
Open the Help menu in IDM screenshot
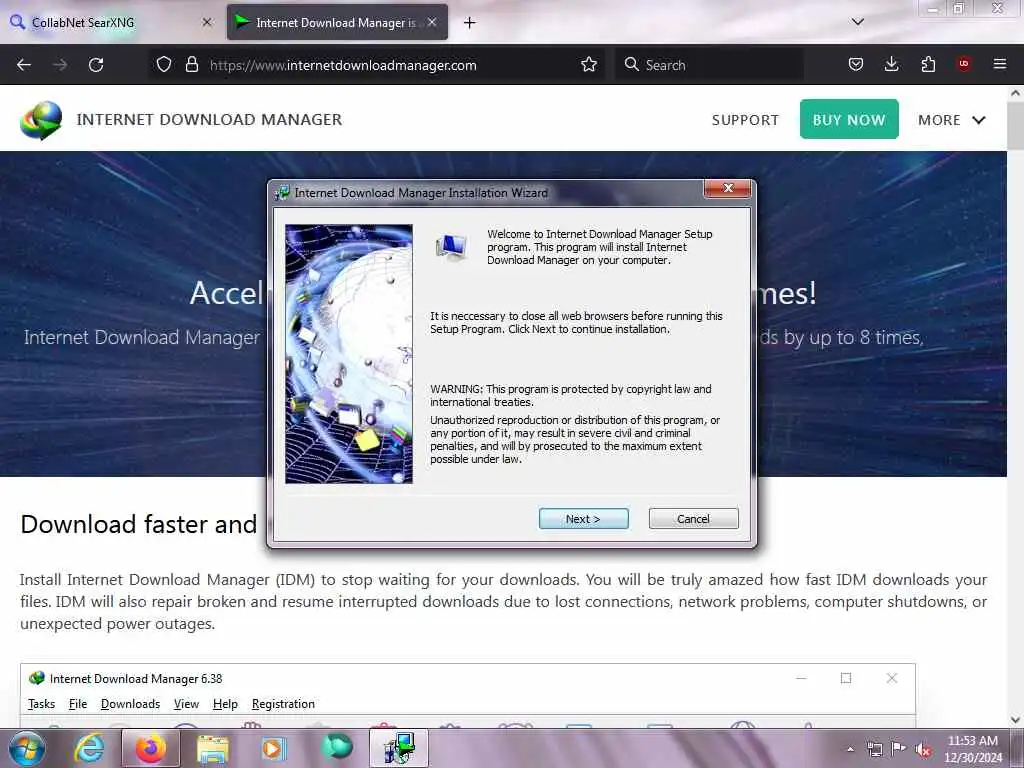225,704
